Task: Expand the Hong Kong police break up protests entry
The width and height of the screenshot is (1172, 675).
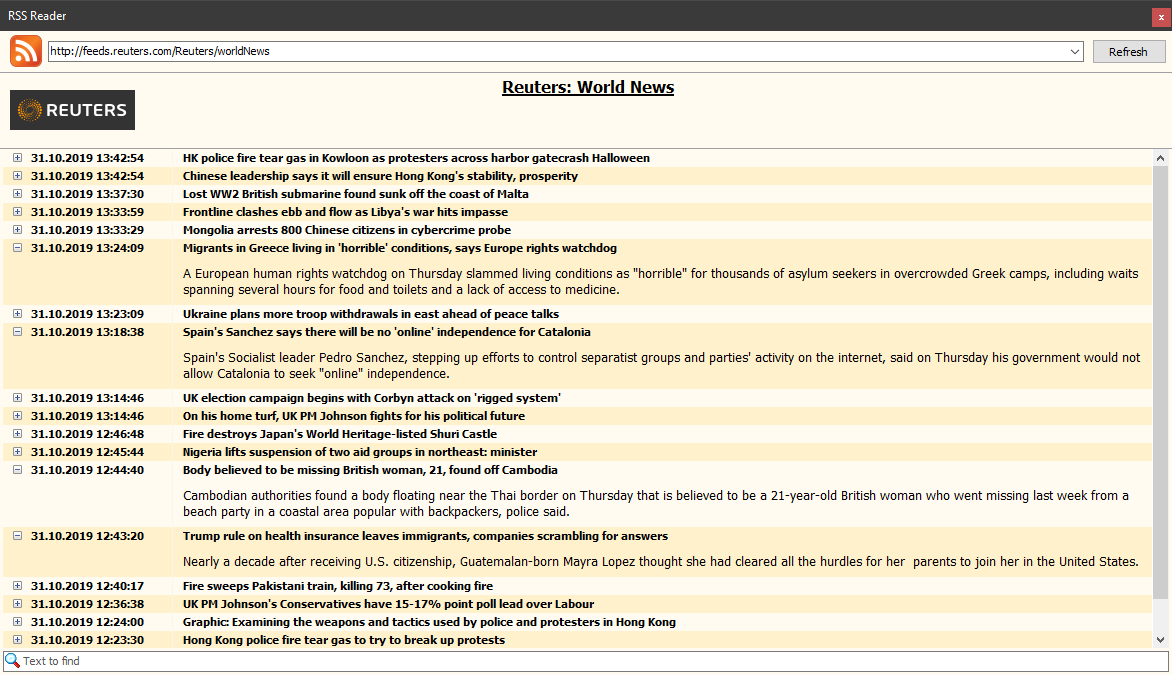Action: tap(17, 640)
